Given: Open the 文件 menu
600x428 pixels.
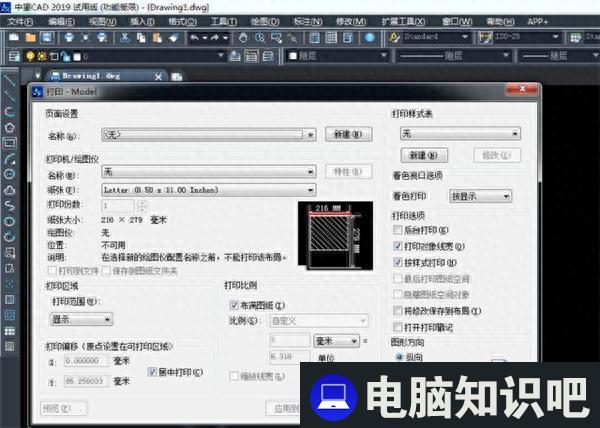Looking at the screenshot, I should pyautogui.click(x=20, y=22).
